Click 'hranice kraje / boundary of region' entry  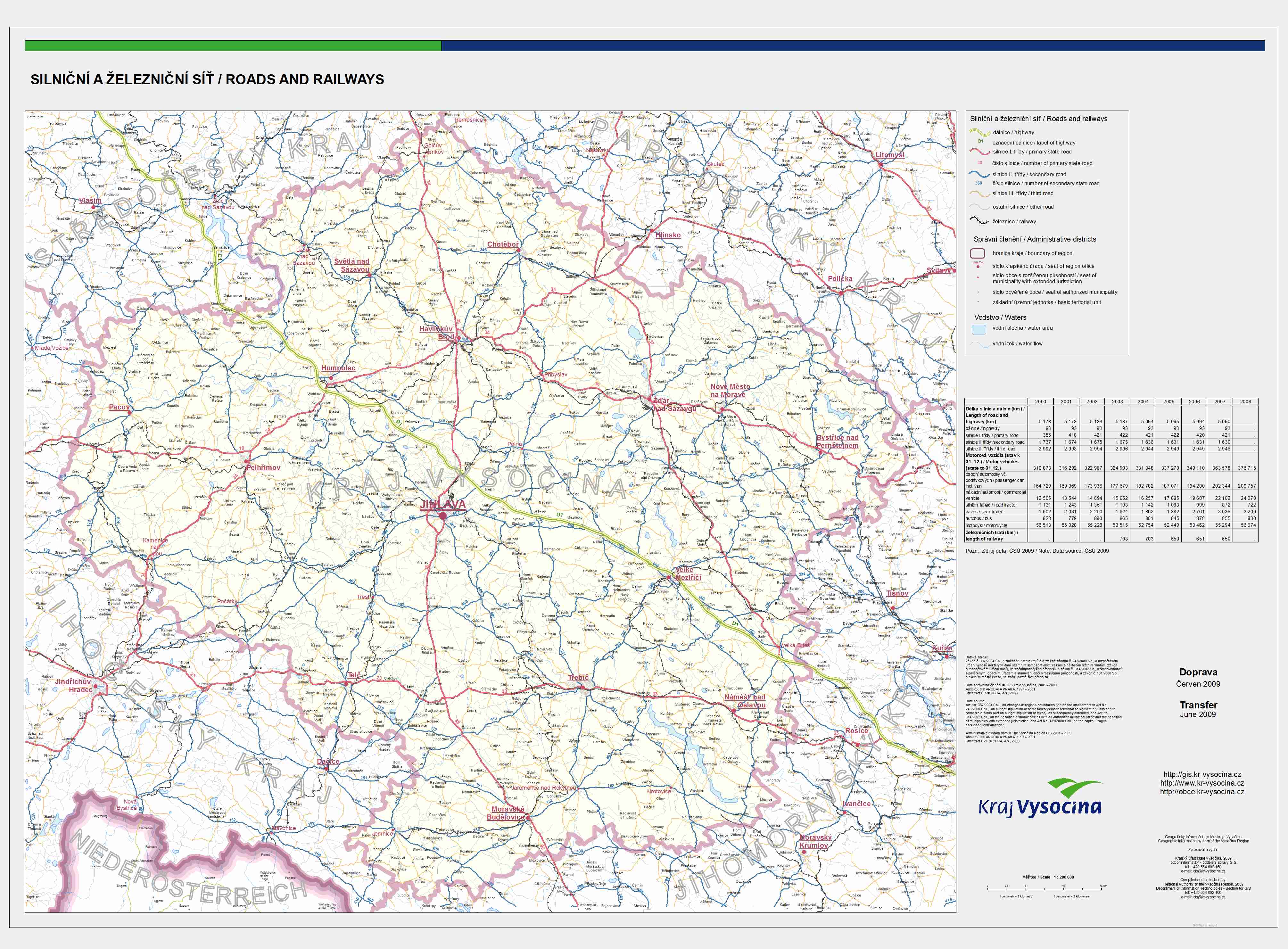1032,253
